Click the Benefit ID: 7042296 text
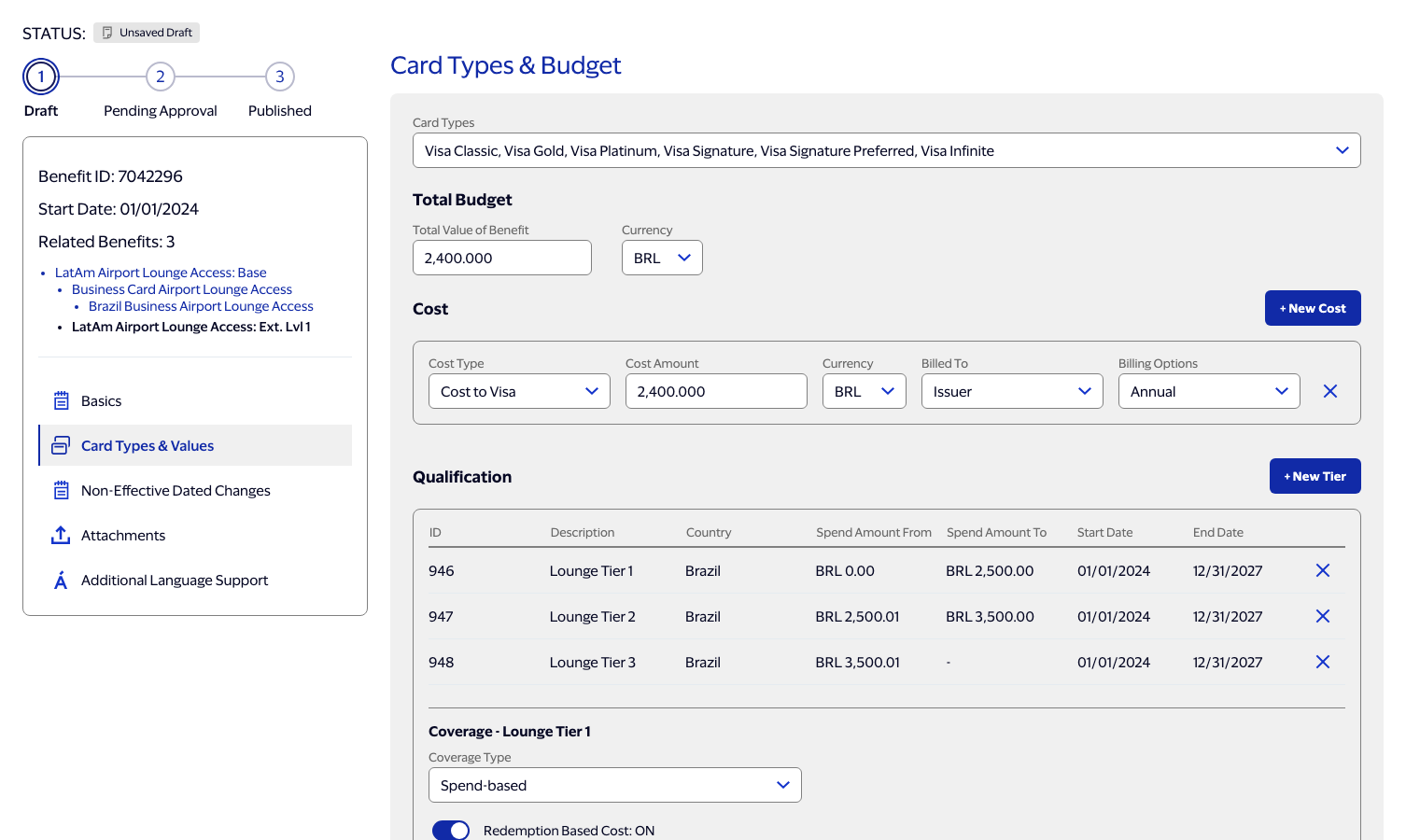The width and height of the screenshot is (1406, 840). pyautogui.click(x=110, y=176)
